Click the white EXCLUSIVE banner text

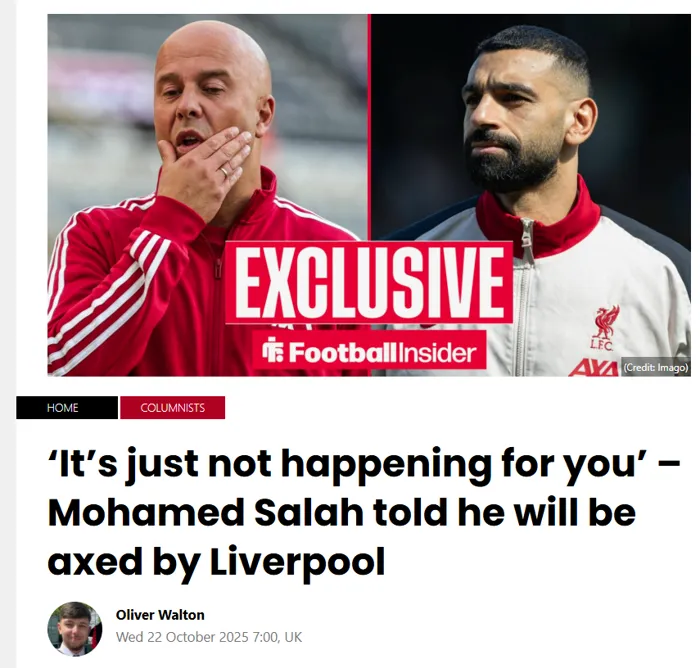pos(369,282)
